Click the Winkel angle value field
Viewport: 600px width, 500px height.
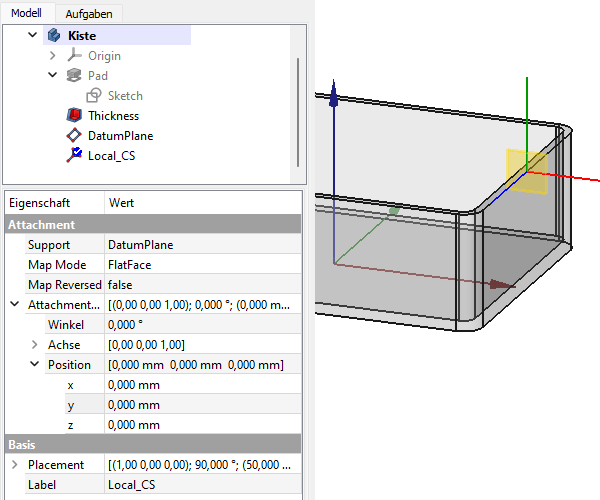pyautogui.click(x=200, y=325)
